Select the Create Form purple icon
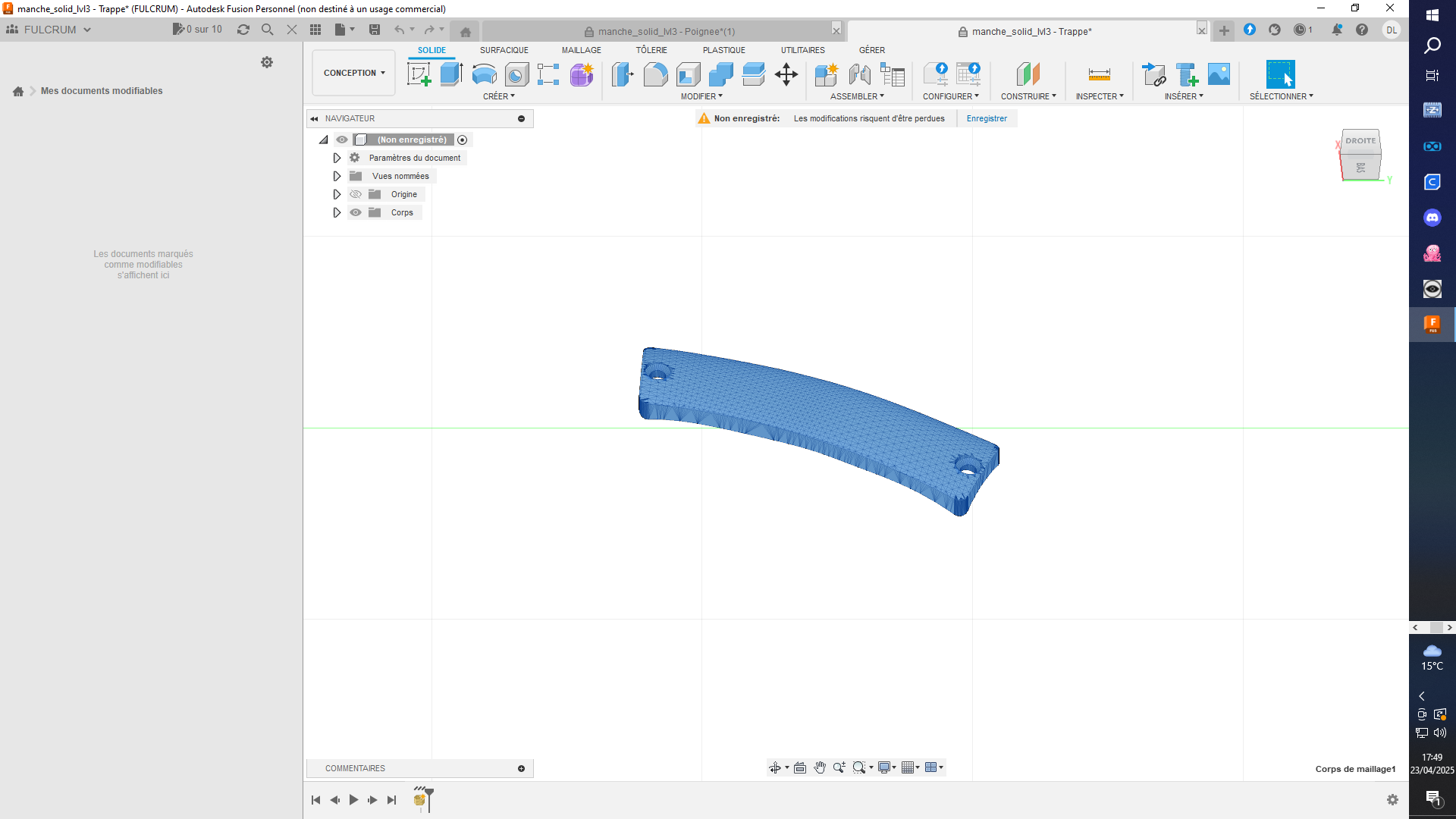This screenshot has width=1456, height=819. coord(582,74)
